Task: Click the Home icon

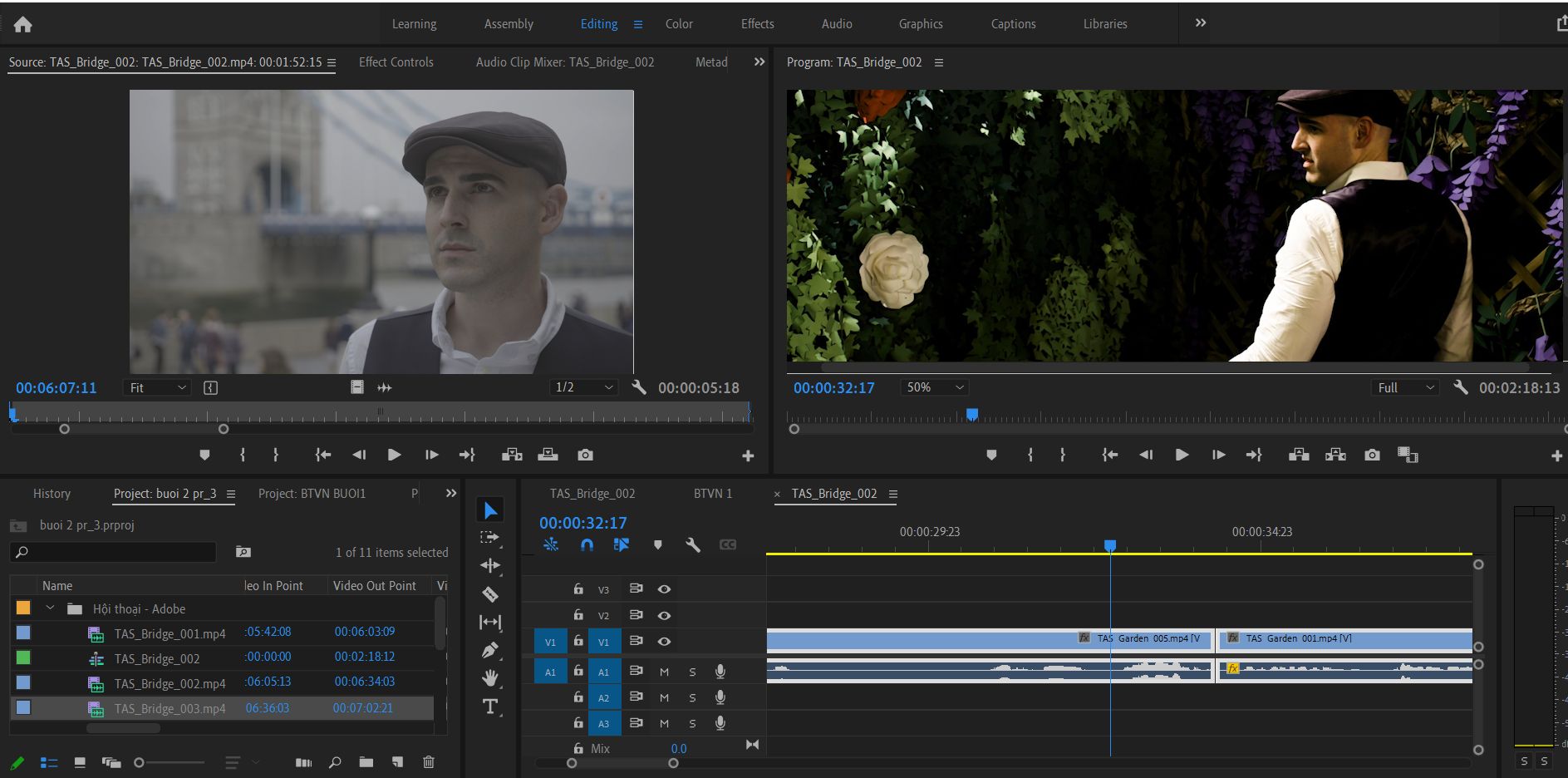Action: pyautogui.click(x=23, y=24)
